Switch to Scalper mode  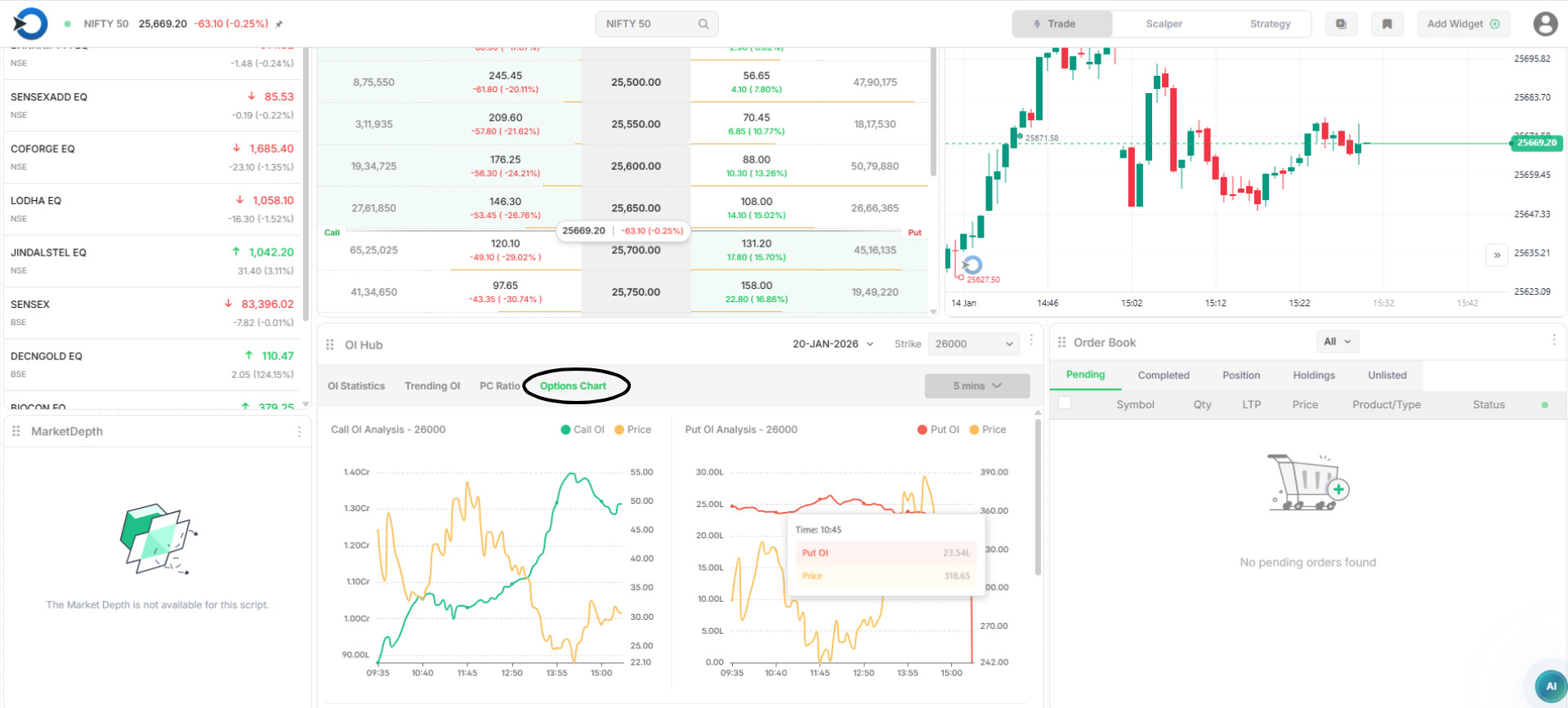coord(1164,24)
